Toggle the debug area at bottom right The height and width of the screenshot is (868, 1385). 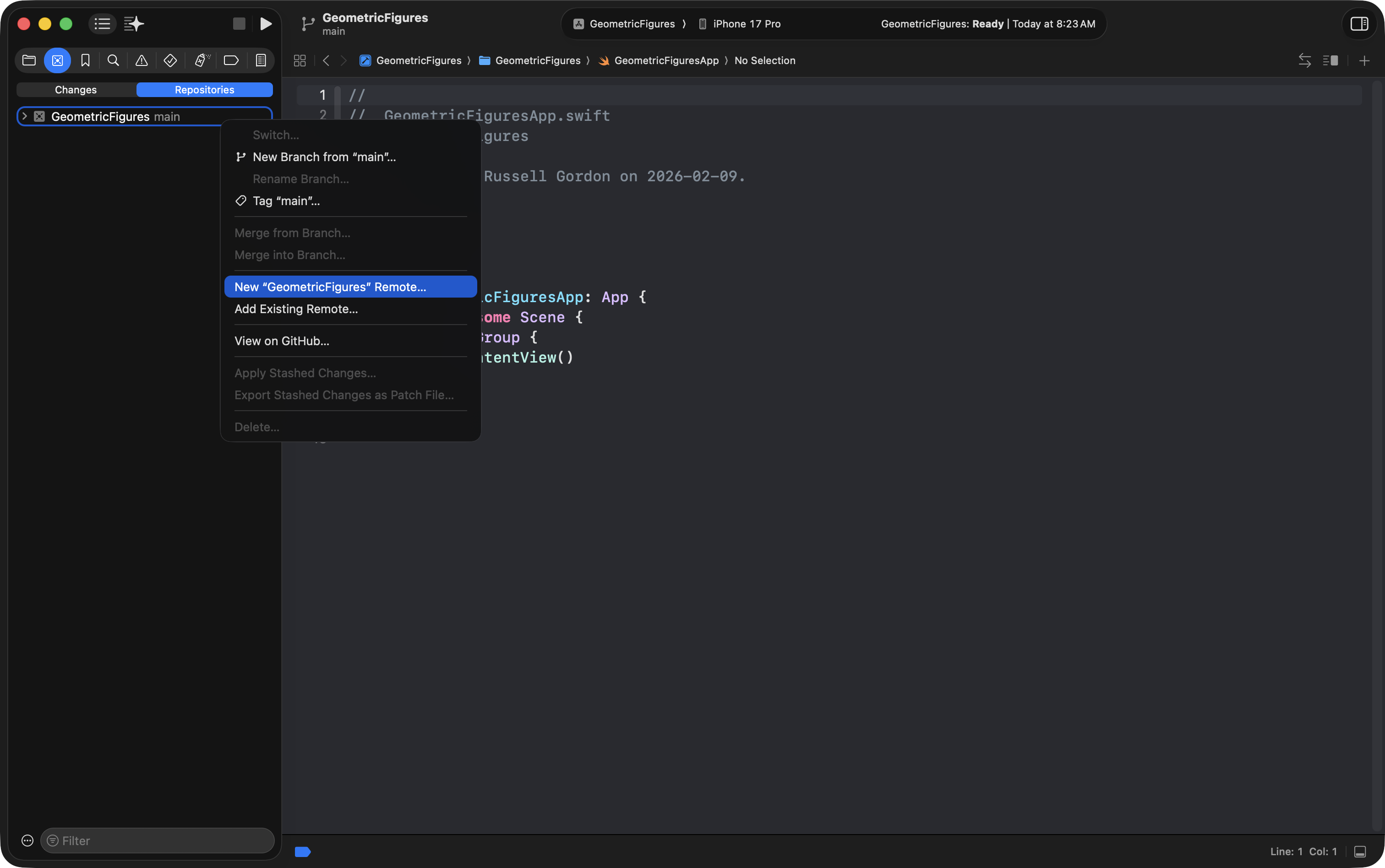[1360, 852]
